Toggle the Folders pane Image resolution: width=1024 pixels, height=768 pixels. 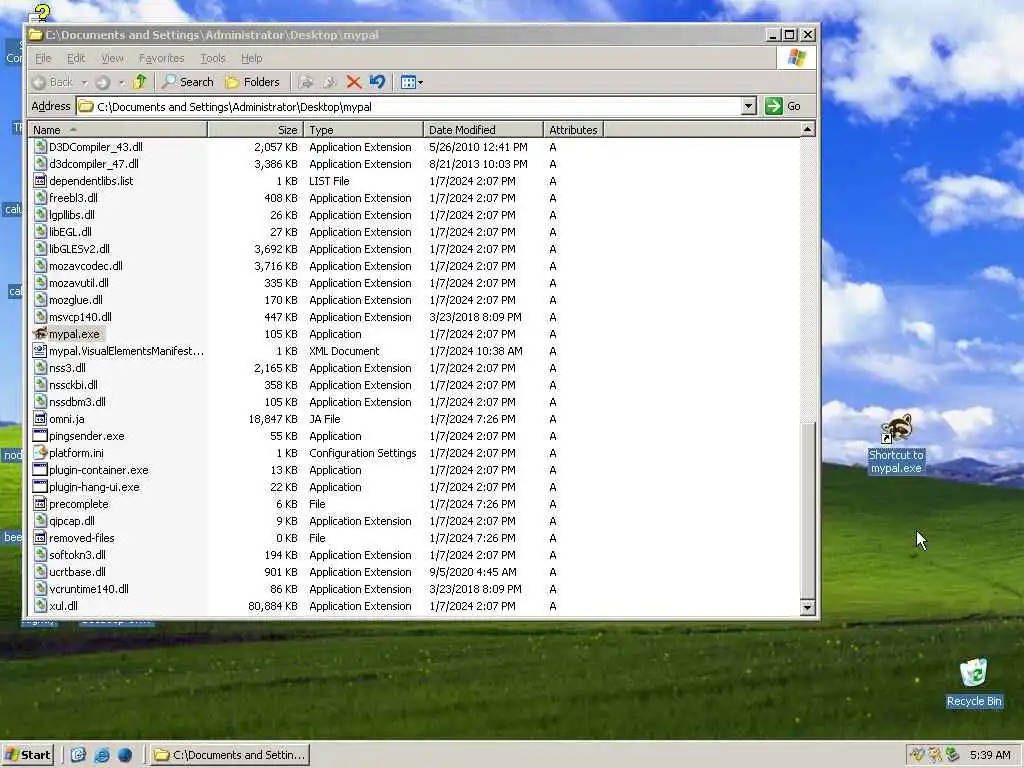tap(252, 82)
